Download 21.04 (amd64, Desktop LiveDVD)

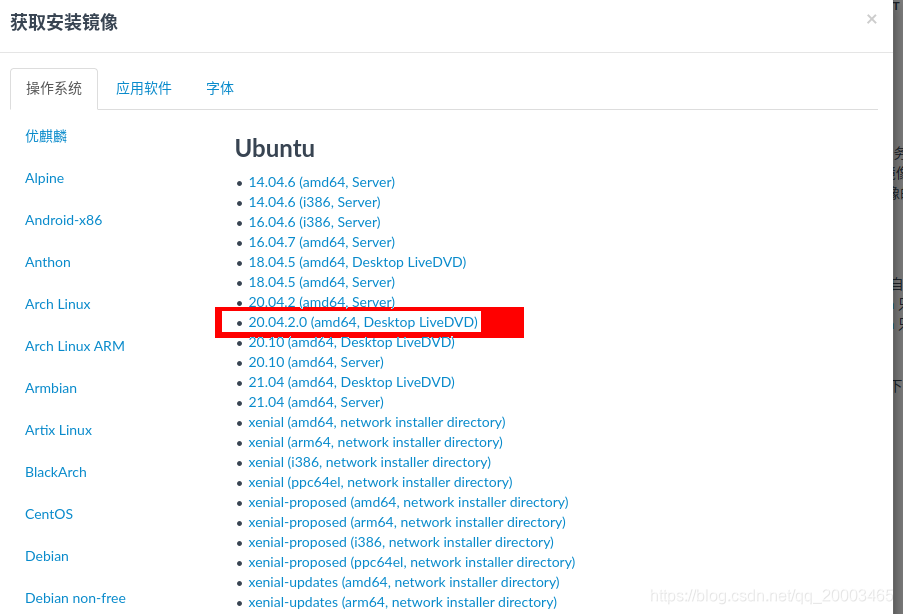pos(351,382)
